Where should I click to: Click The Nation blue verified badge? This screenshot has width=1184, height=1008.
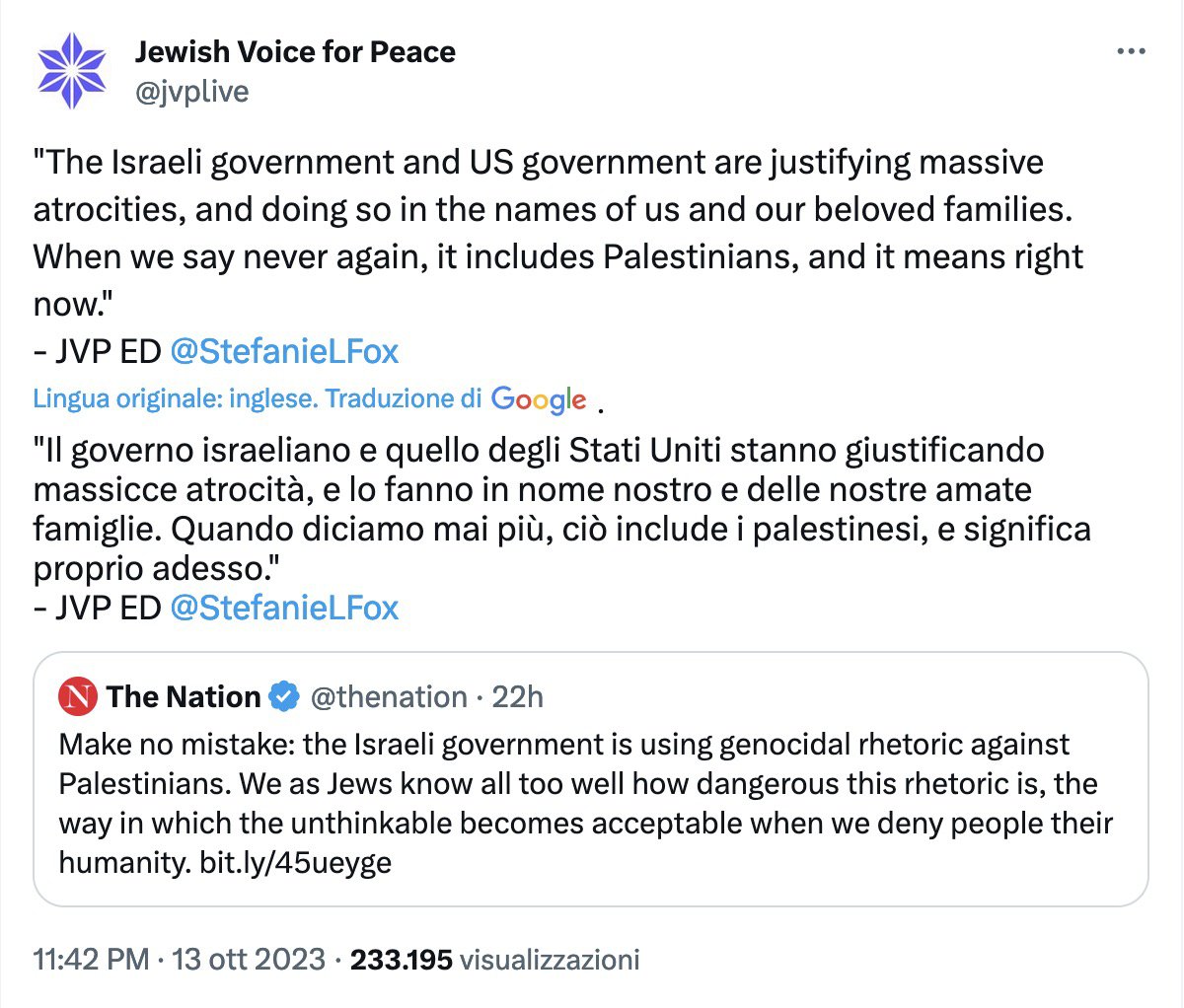point(284,697)
